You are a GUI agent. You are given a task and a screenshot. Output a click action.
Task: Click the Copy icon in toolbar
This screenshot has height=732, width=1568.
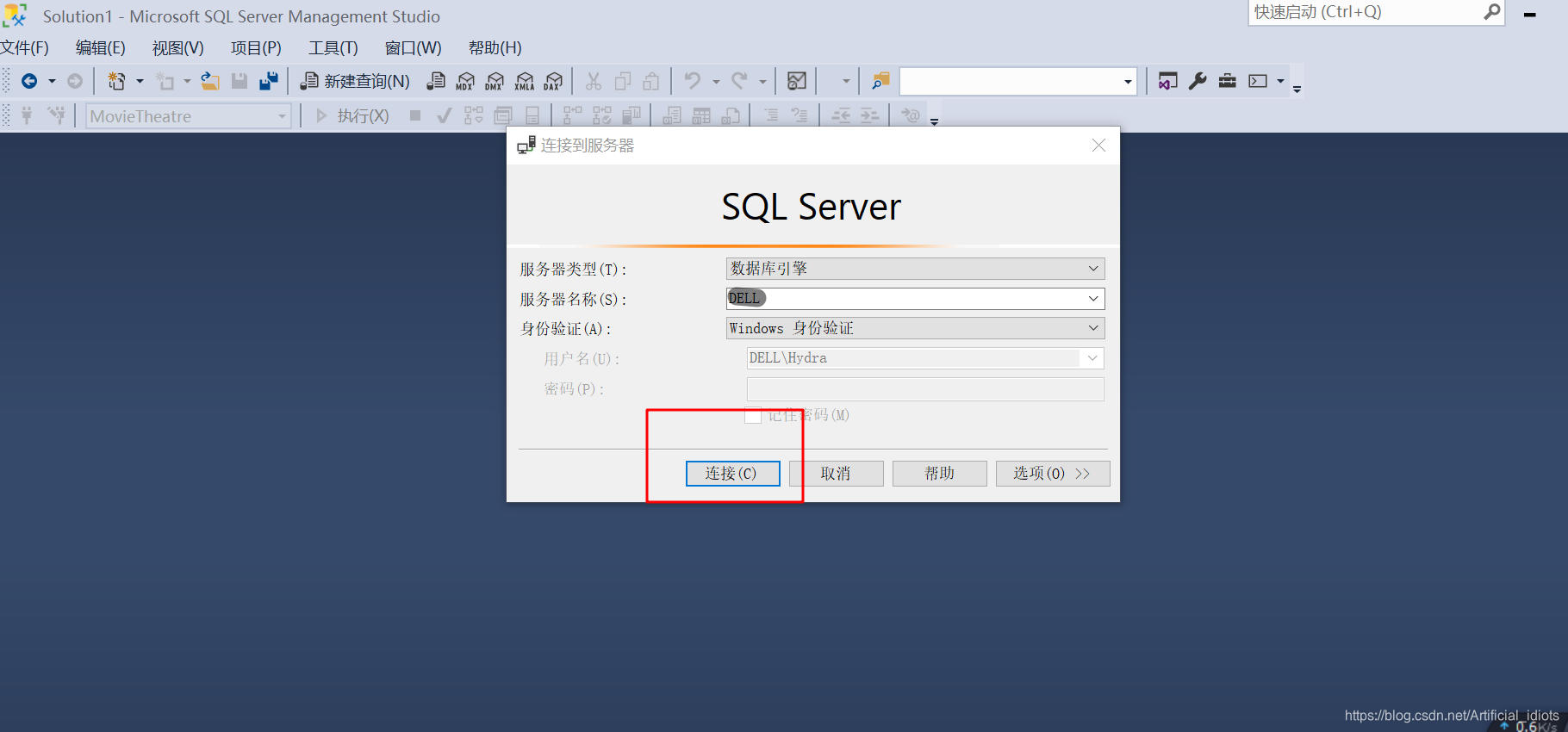623,81
